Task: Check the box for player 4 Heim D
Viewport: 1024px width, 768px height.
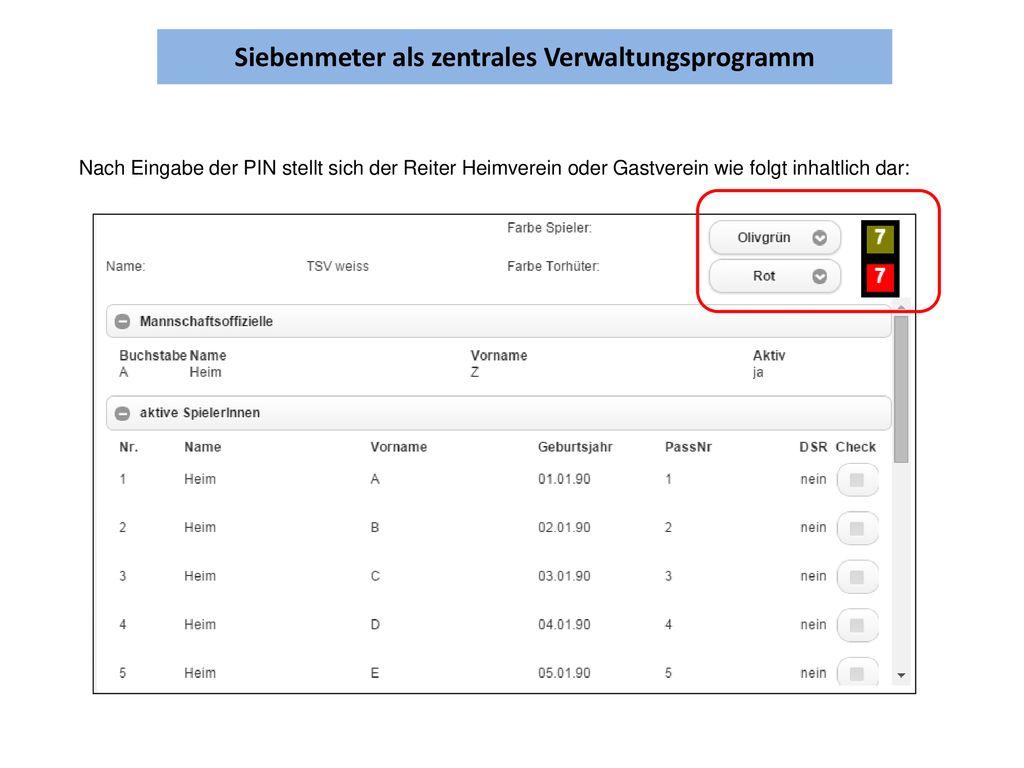Action: click(x=857, y=625)
